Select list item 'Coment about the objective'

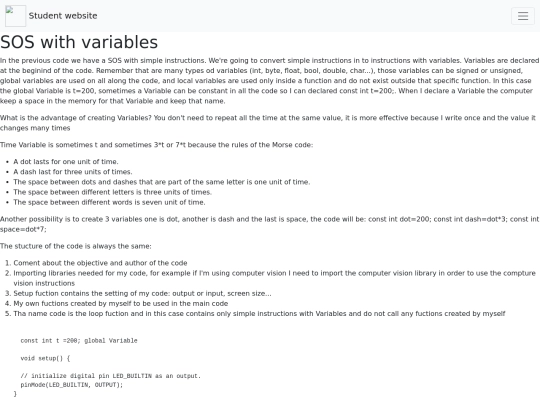(100, 263)
